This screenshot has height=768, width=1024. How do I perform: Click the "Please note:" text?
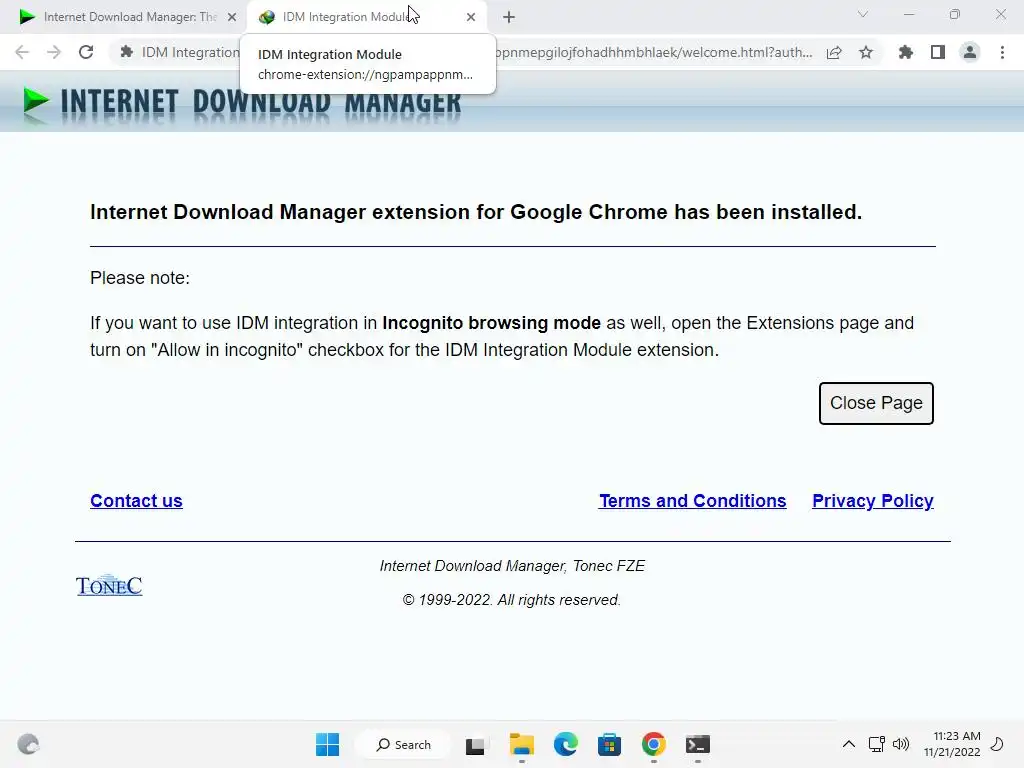point(140,278)
